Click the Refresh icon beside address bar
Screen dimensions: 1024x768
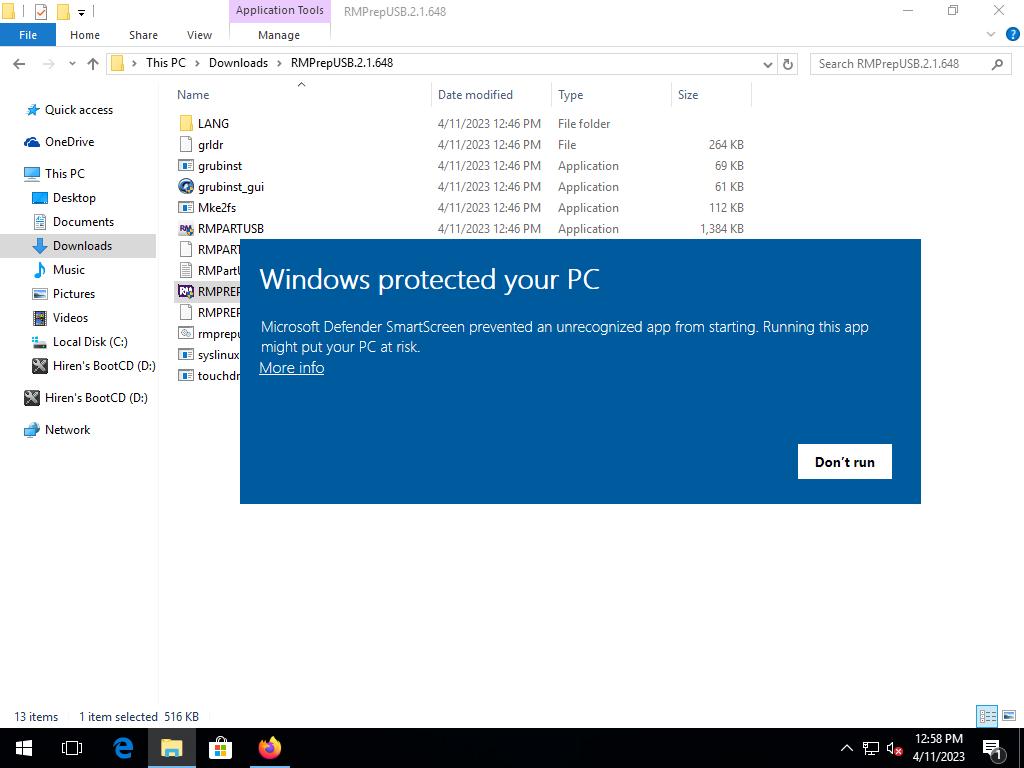788,64
